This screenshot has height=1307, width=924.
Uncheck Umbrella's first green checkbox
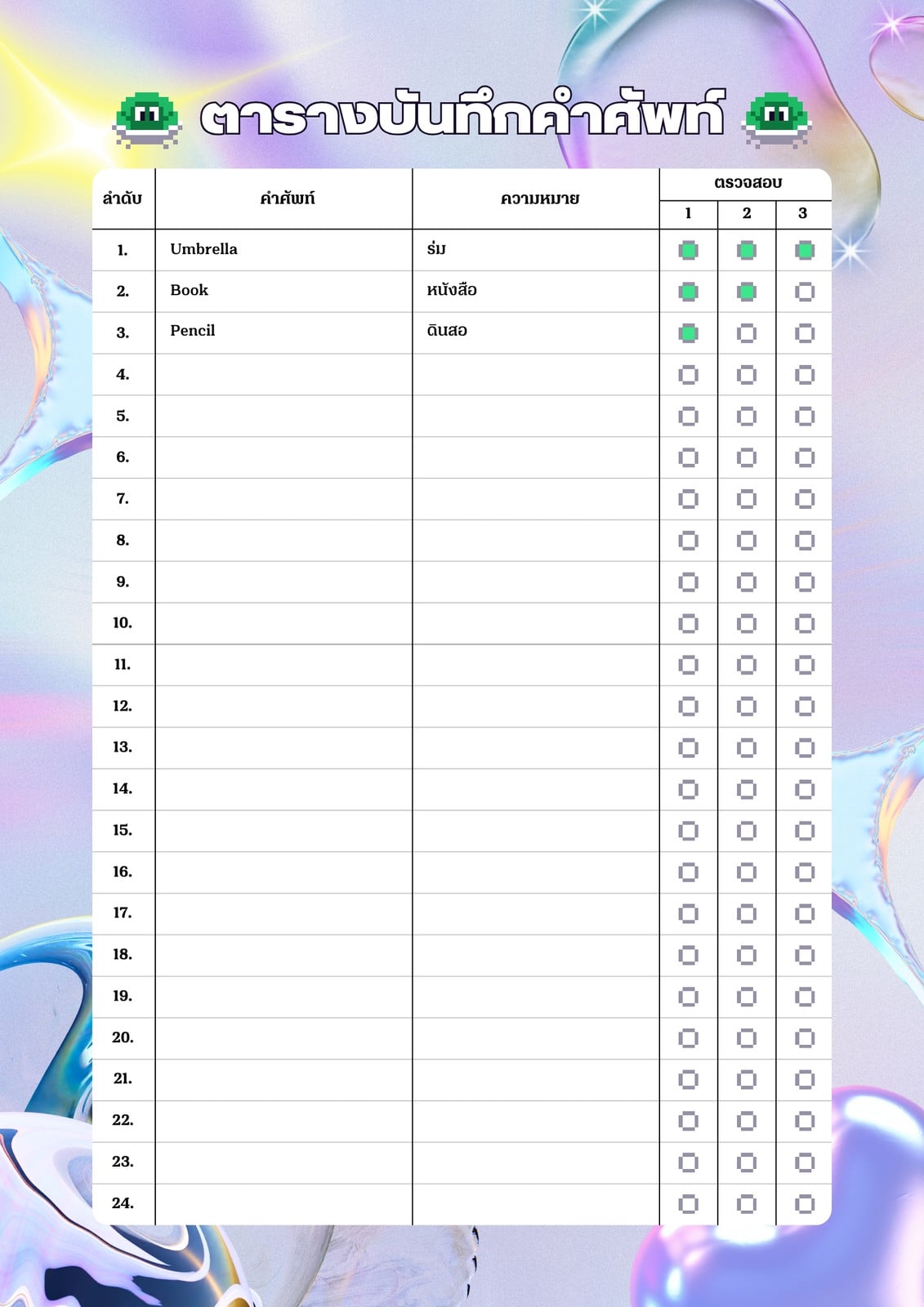(689, 251)
